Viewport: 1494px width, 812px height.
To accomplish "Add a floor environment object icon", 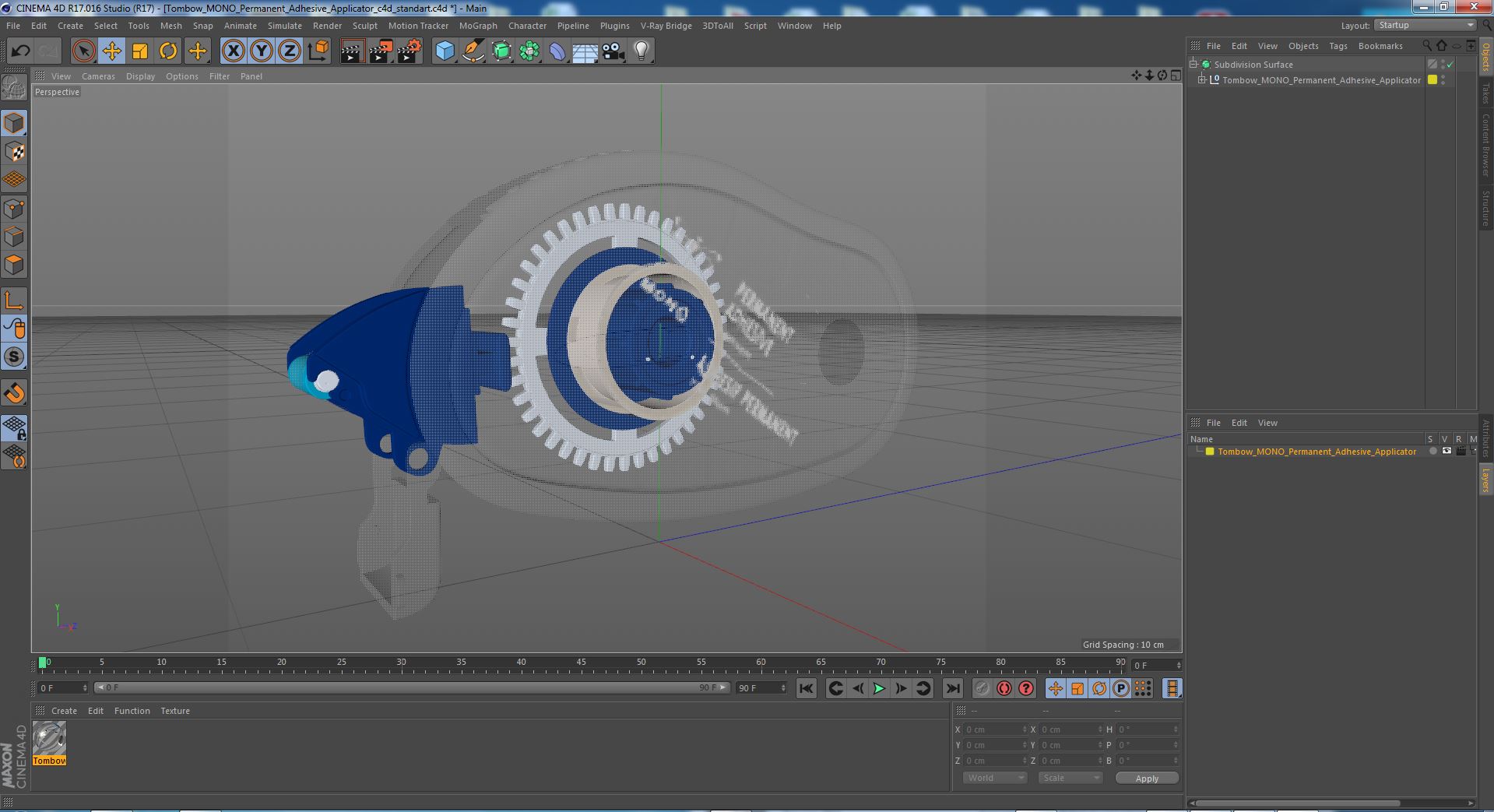I will click(x=585, y=51).
